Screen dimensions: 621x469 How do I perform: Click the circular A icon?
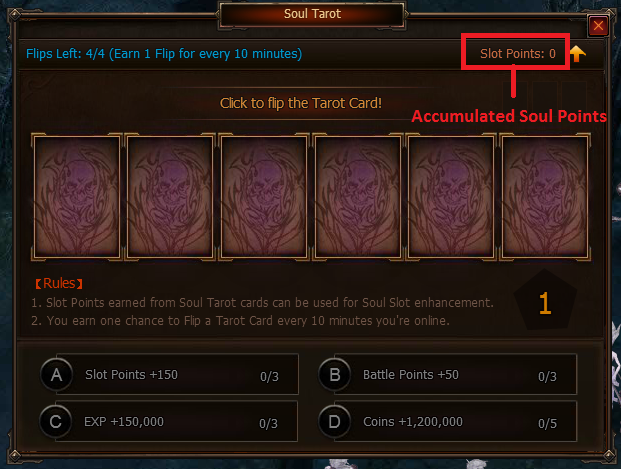(x=57, y=374)
